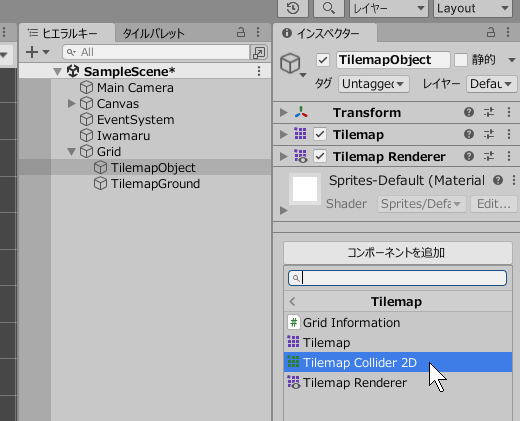Image resolution: width=520 pixels, height=421 pixels.
Task: Open Tilemap Renderer help icon
Action: (x=469, y=156)
